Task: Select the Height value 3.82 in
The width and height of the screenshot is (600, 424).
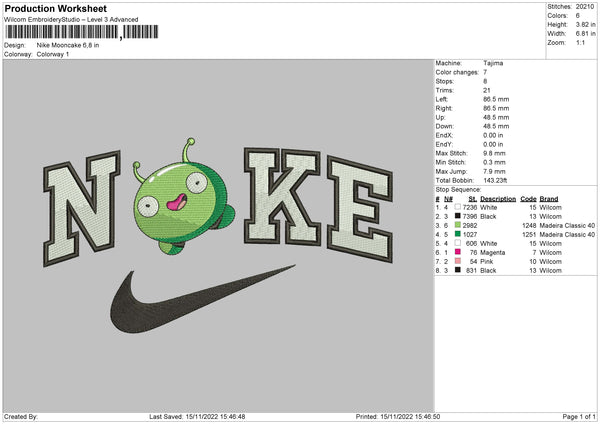Action: (x=585, y=24)
